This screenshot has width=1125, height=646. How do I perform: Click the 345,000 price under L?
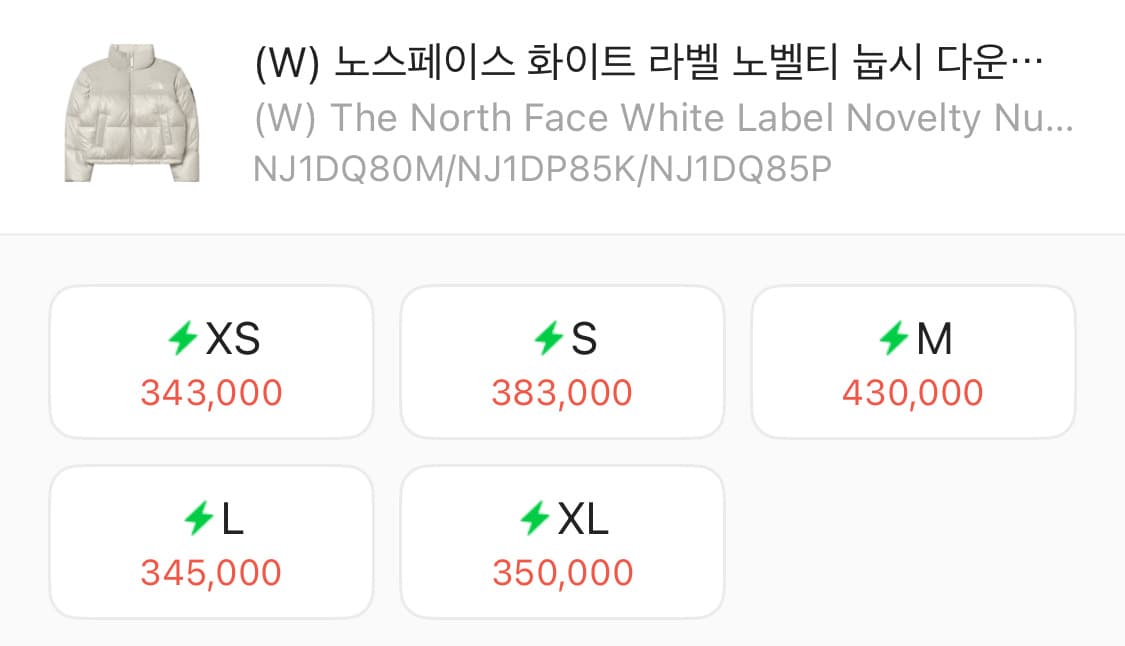pyautogui.click(x=211, y=572)
